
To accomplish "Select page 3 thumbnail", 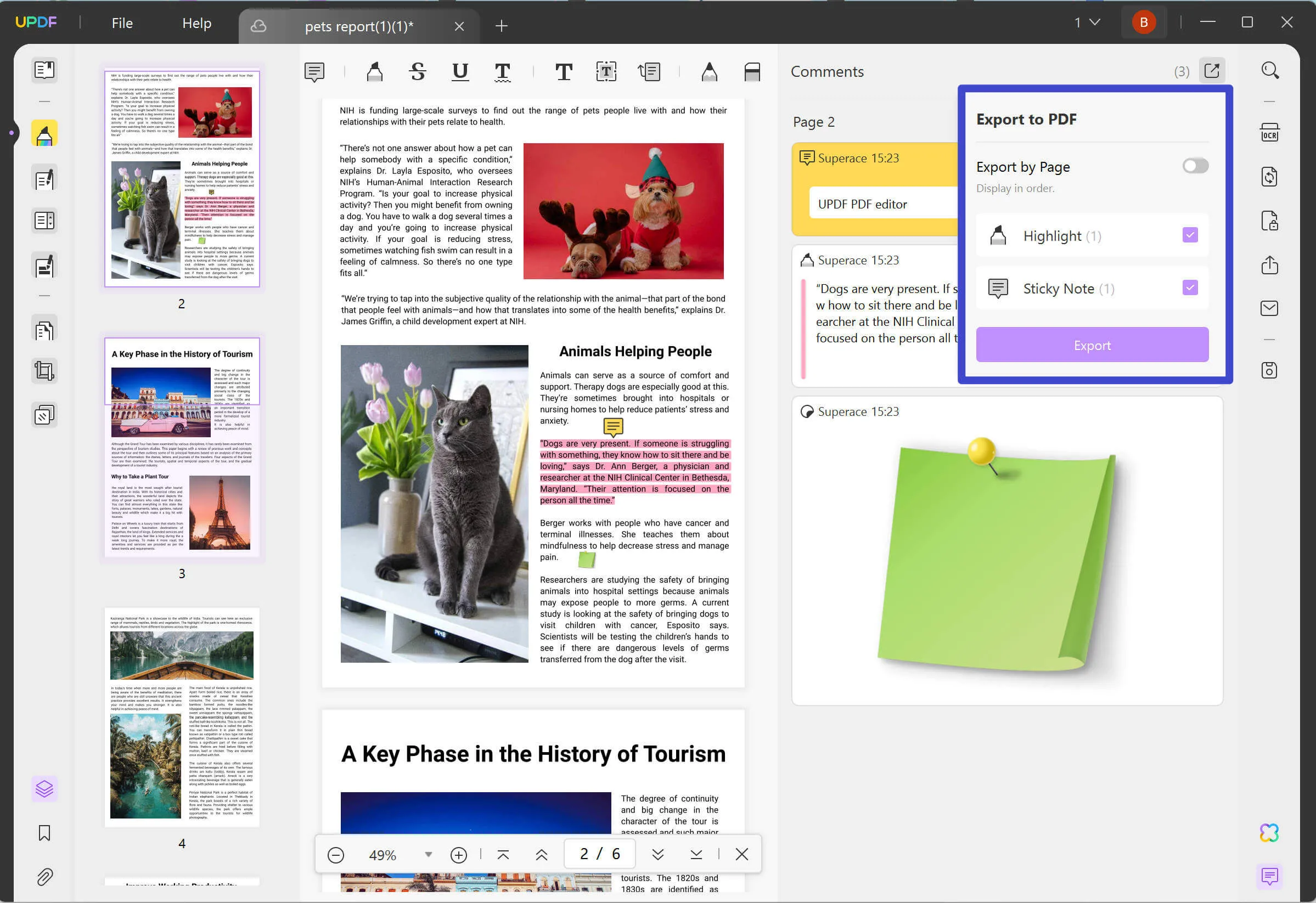I will click(x=182, y=447).
